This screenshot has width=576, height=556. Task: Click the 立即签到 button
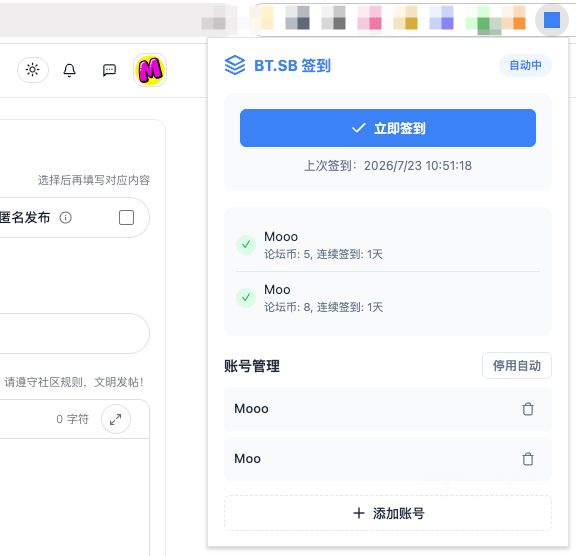(x=388, y=128)
